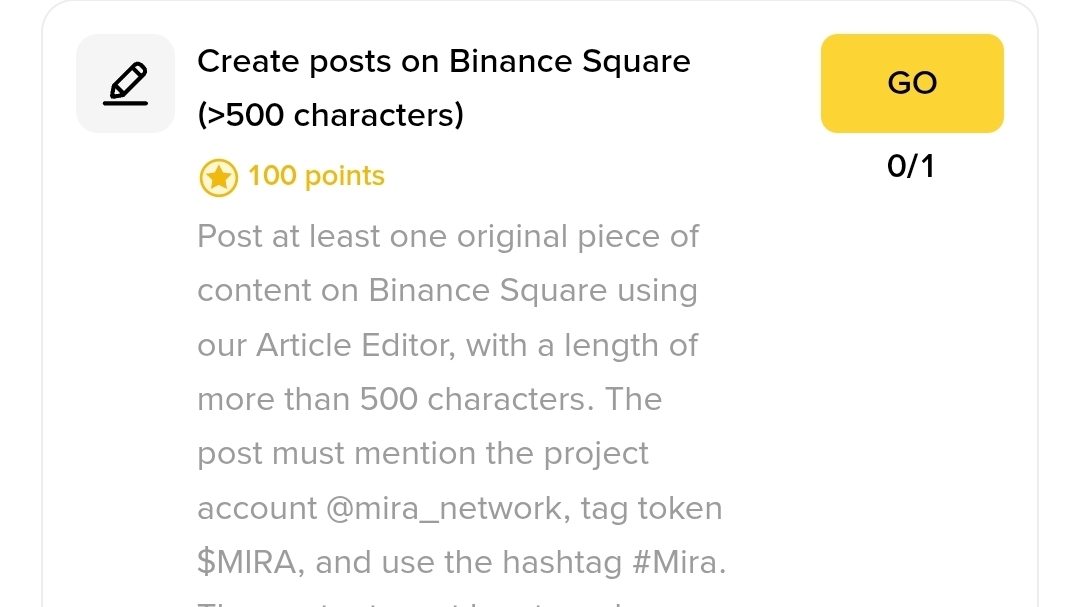Select the $MIRA token tag
This screenshot has width=1080, height=607.
click(x=247, y=562)
